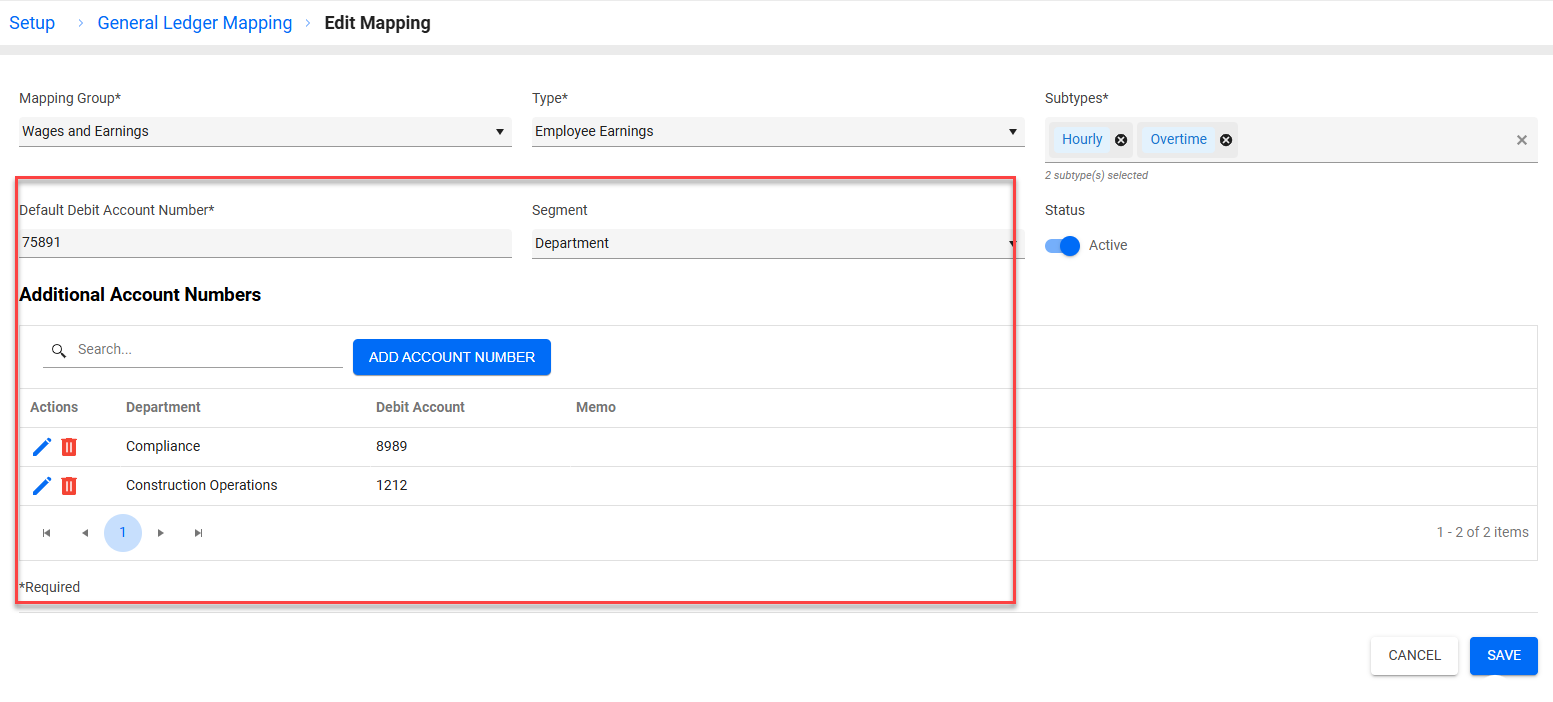The height and width of the screenshot is (702, 1553).
Task: Sort by the Department column header
Action: tap(163, 408)
